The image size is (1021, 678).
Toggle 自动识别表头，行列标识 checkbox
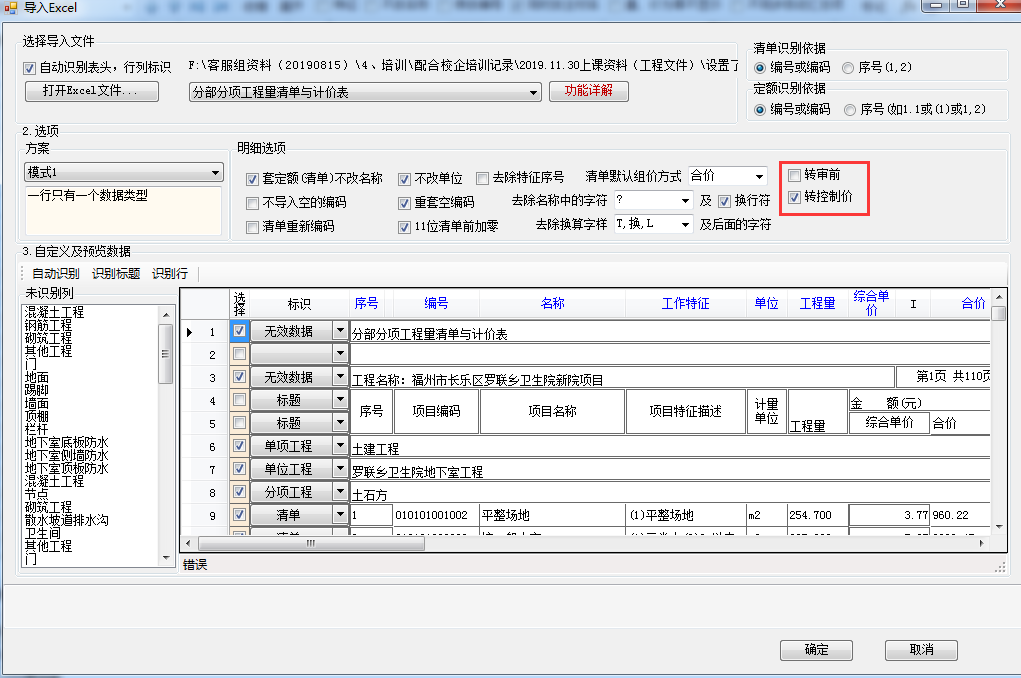click(29, 68)
